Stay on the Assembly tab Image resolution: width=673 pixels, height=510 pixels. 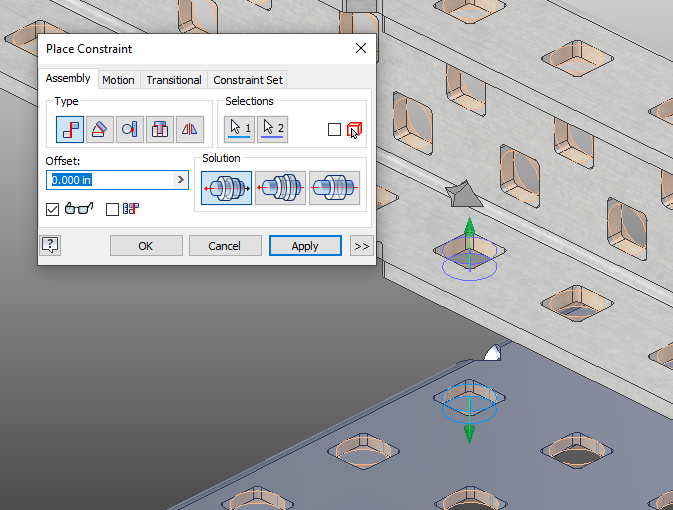click(68, 79)
